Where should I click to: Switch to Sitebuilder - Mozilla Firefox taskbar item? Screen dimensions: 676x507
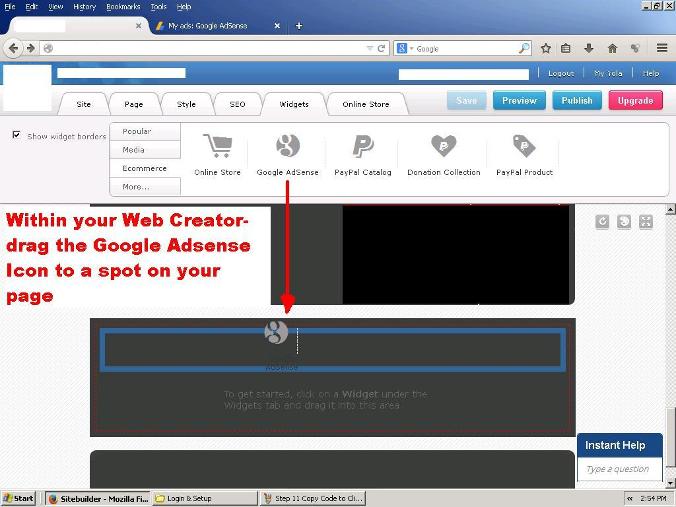coord(98,499)
